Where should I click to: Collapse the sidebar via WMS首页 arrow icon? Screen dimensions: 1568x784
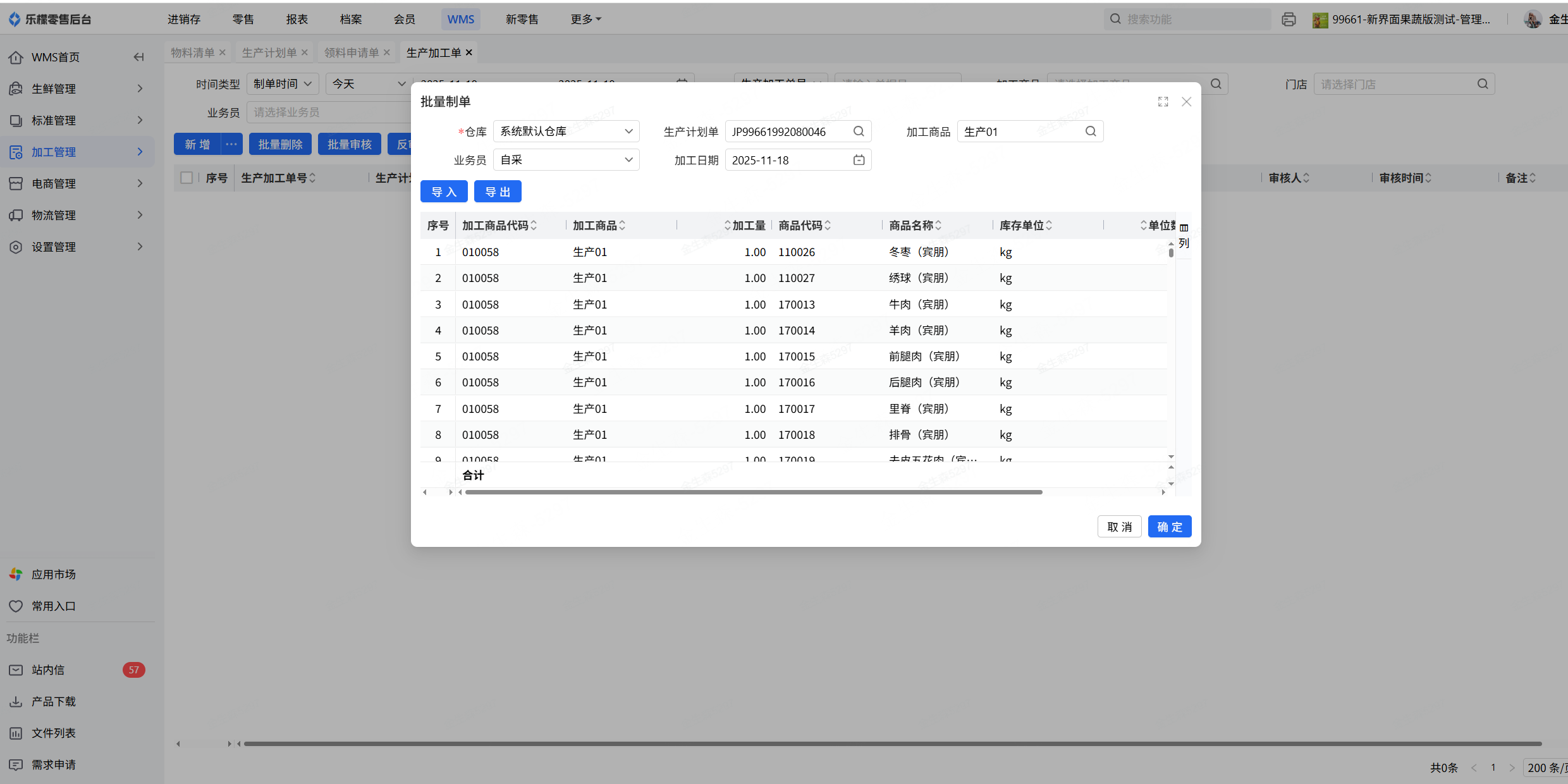(139, 57)
